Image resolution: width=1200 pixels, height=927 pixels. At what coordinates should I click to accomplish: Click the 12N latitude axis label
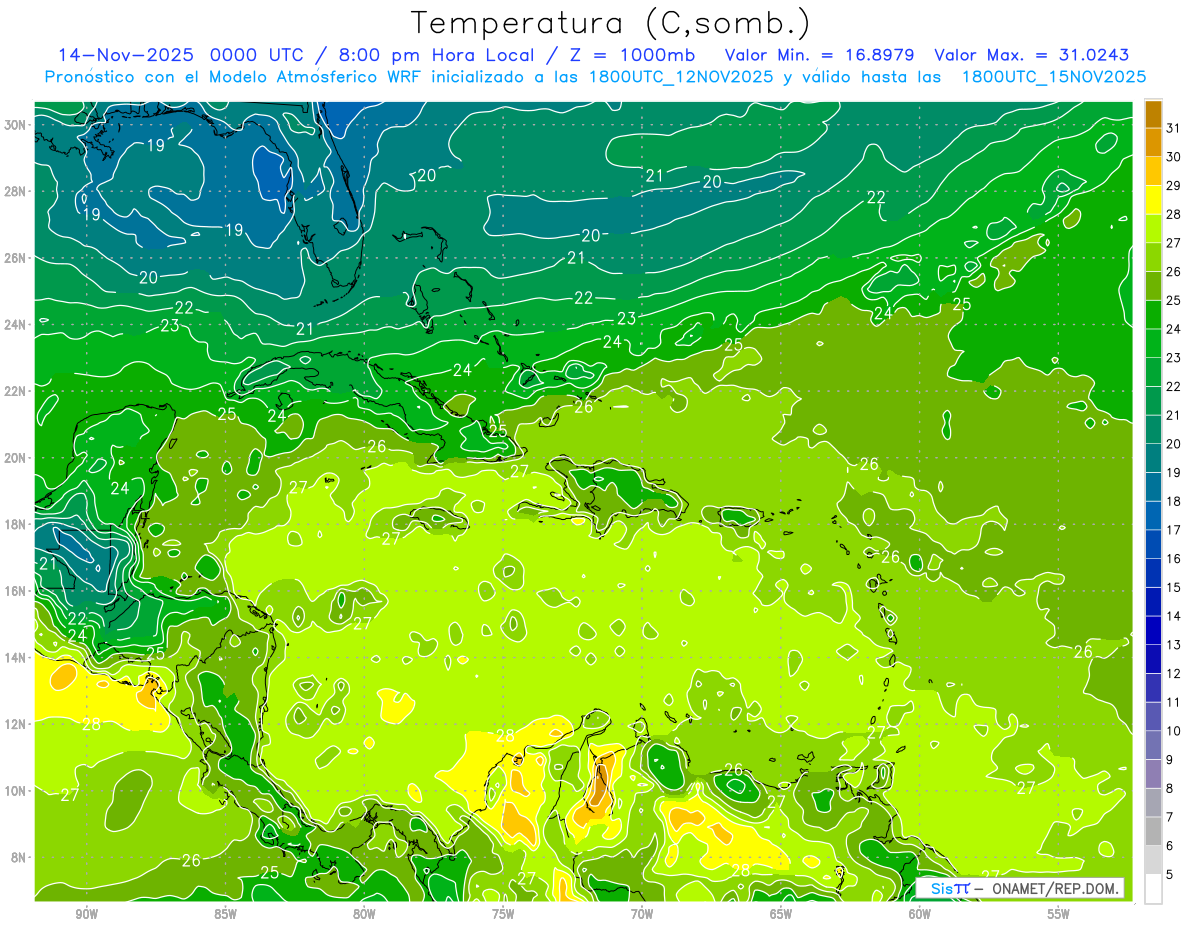(x=16, y=723)
